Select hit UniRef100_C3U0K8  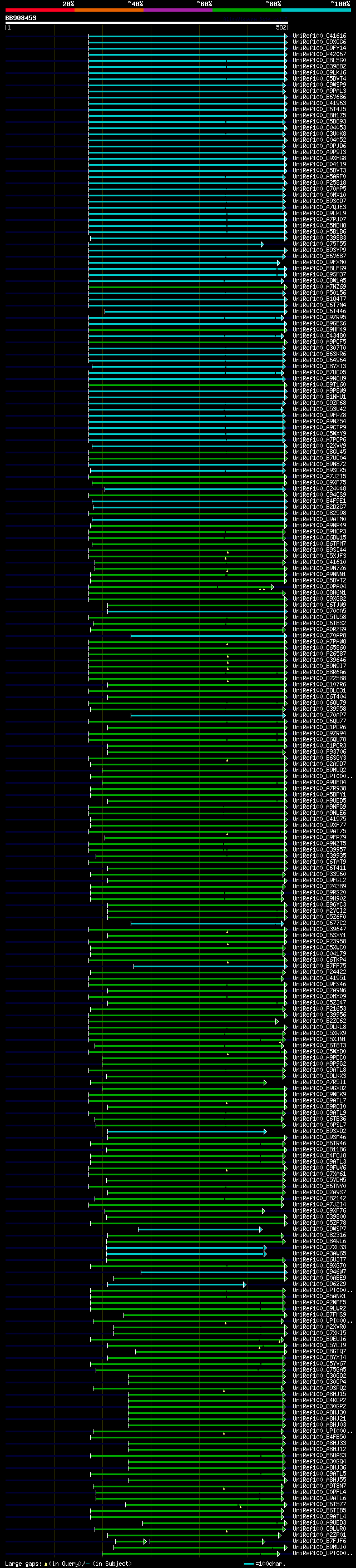click(319, 134)
